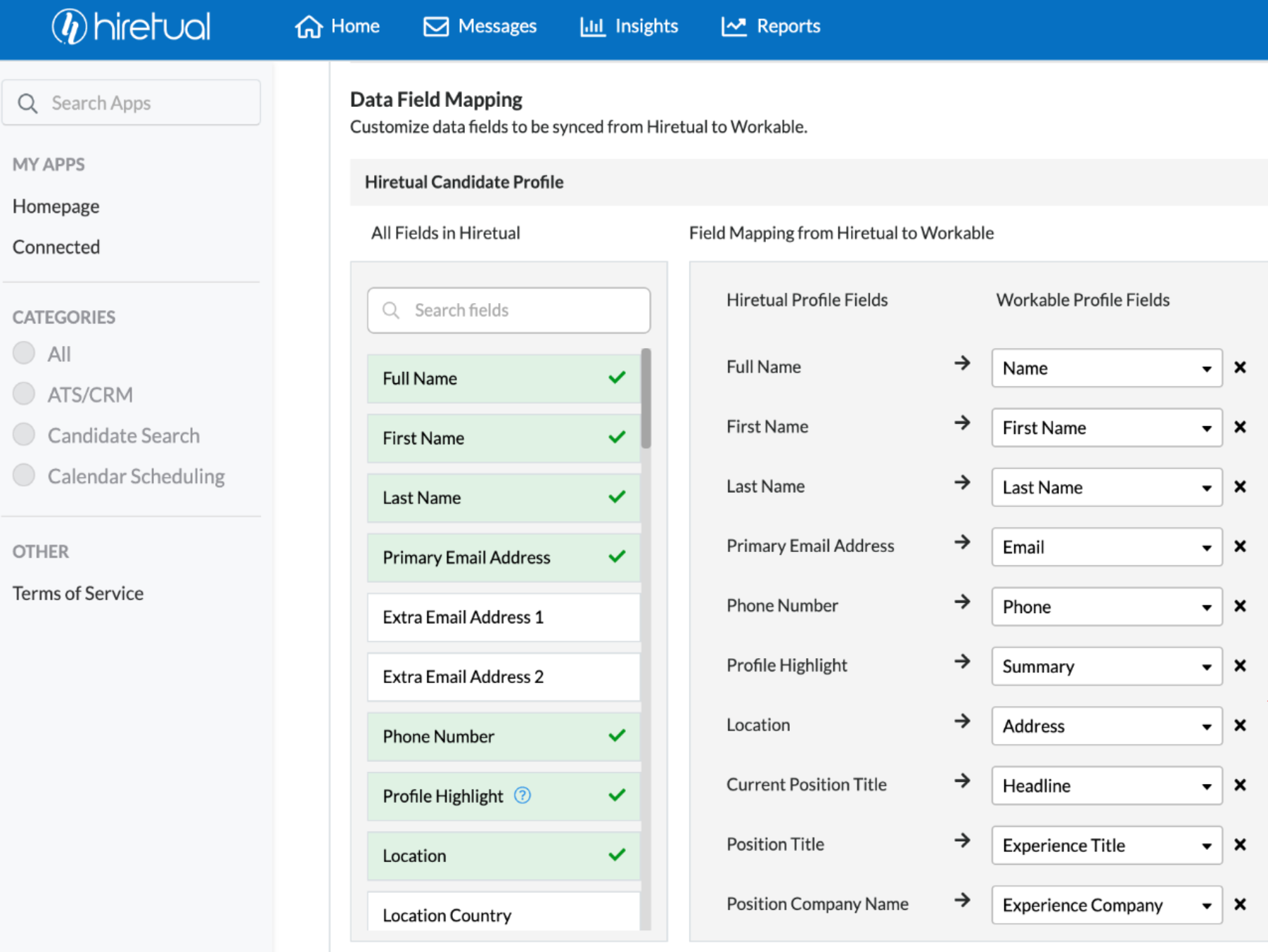Remove the Position Title mapping X
Image resolution: width=1268 pixels, height=952 pixels.
[1241, 844]
